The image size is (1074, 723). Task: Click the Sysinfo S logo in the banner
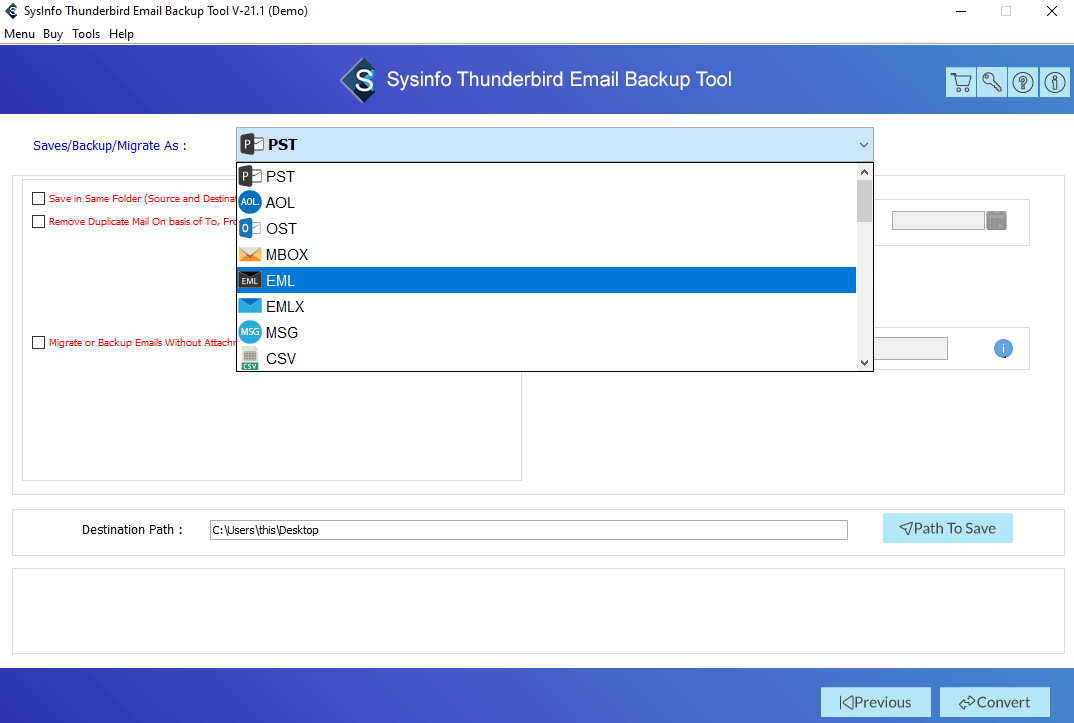click(360, 80)
